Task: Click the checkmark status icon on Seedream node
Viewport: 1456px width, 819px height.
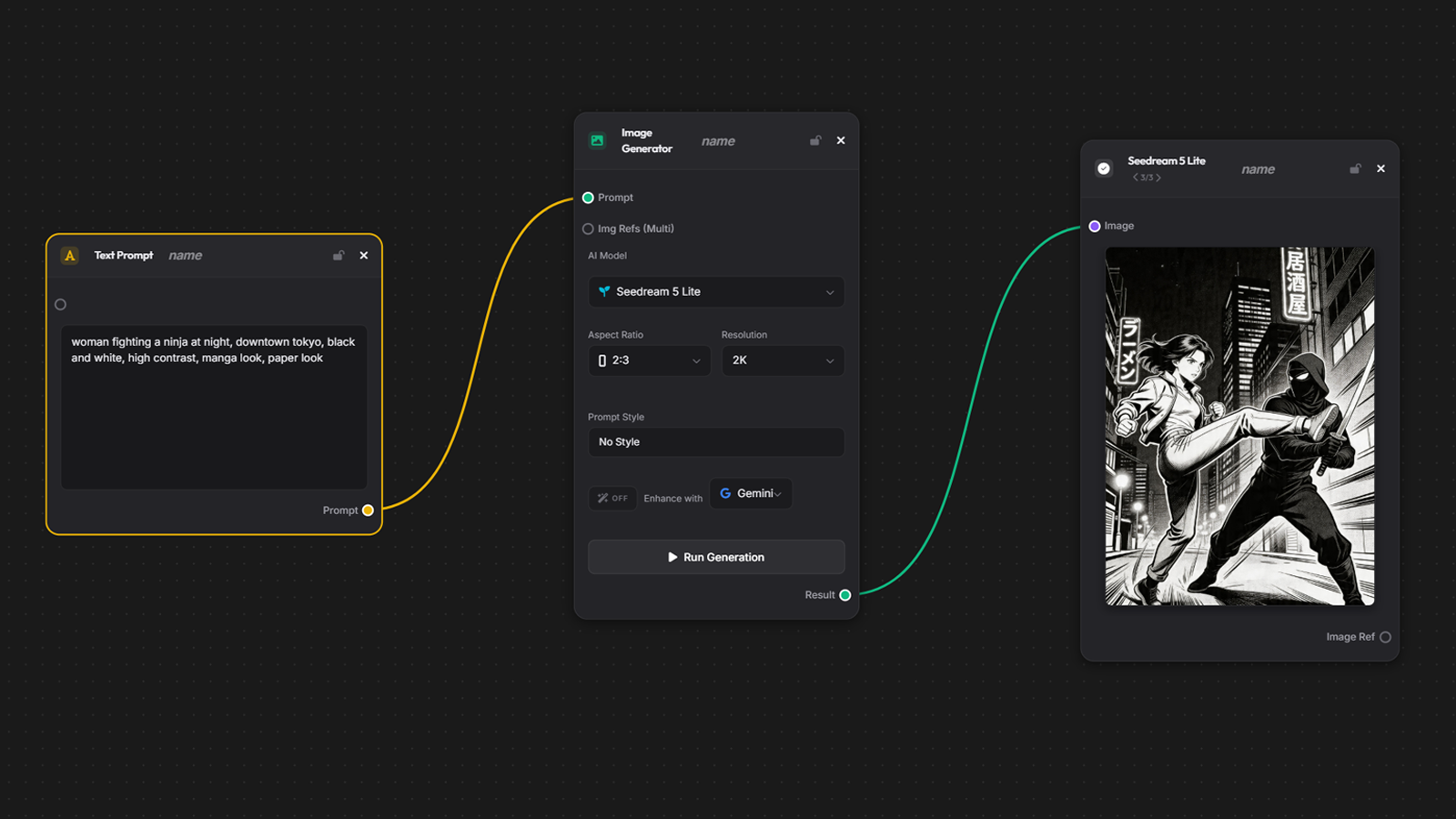Action: click(1104, 168)
